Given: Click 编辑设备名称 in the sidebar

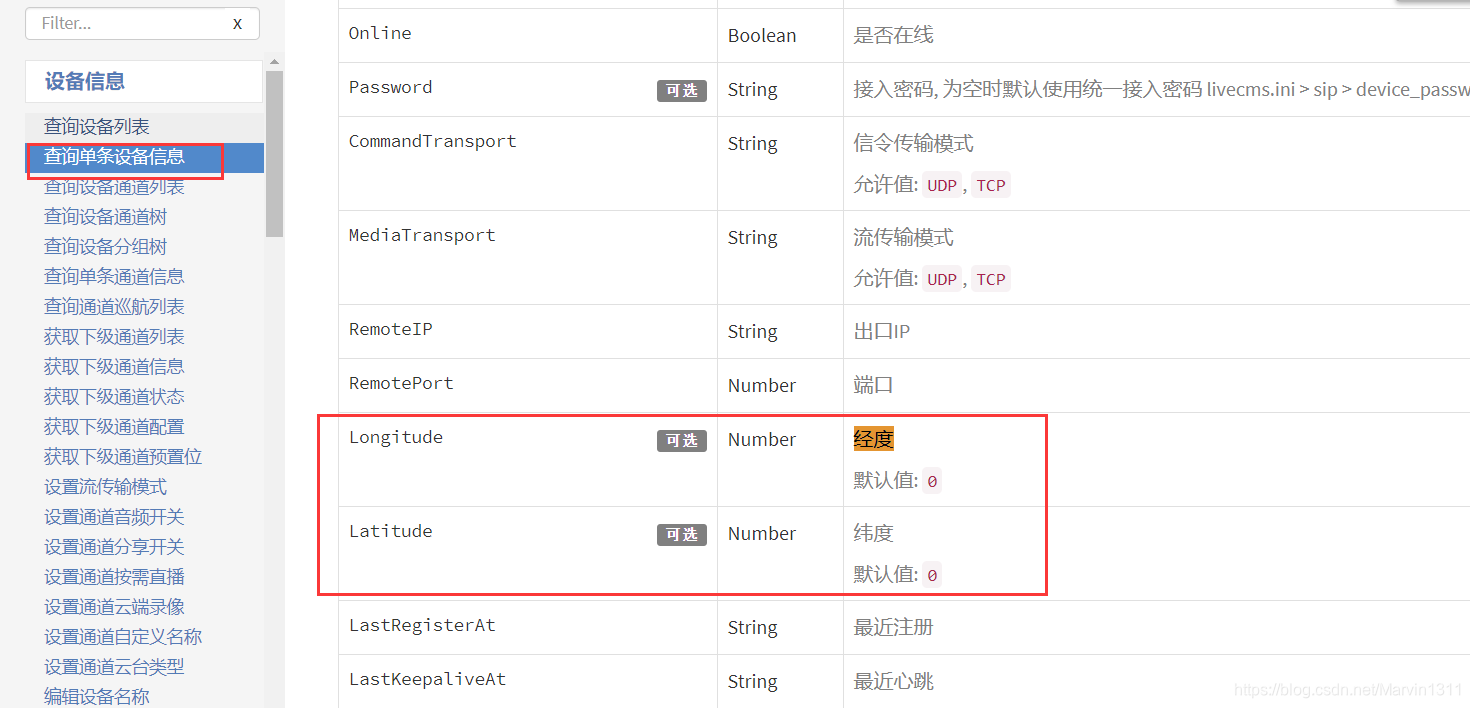Looking at the screenshot, I should click(96, 697).
